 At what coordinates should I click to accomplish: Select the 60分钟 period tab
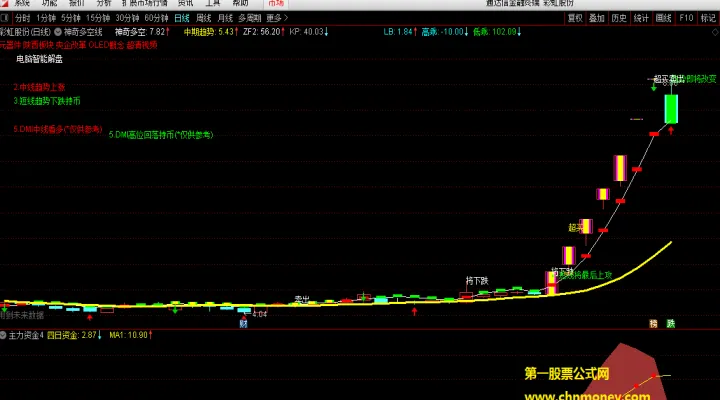[x=156, y=18]
